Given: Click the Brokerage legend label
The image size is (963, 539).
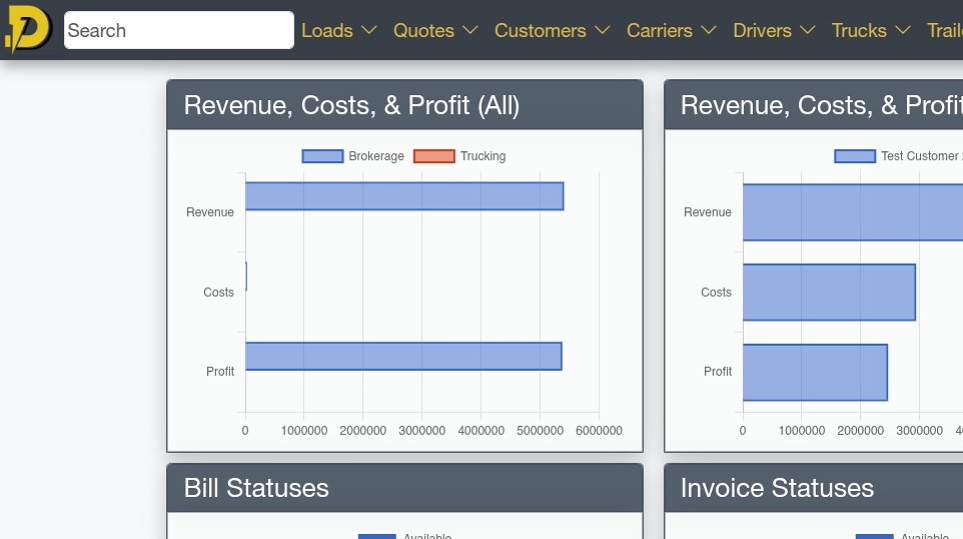Looking at the screenshot, I should click(376, 156).
